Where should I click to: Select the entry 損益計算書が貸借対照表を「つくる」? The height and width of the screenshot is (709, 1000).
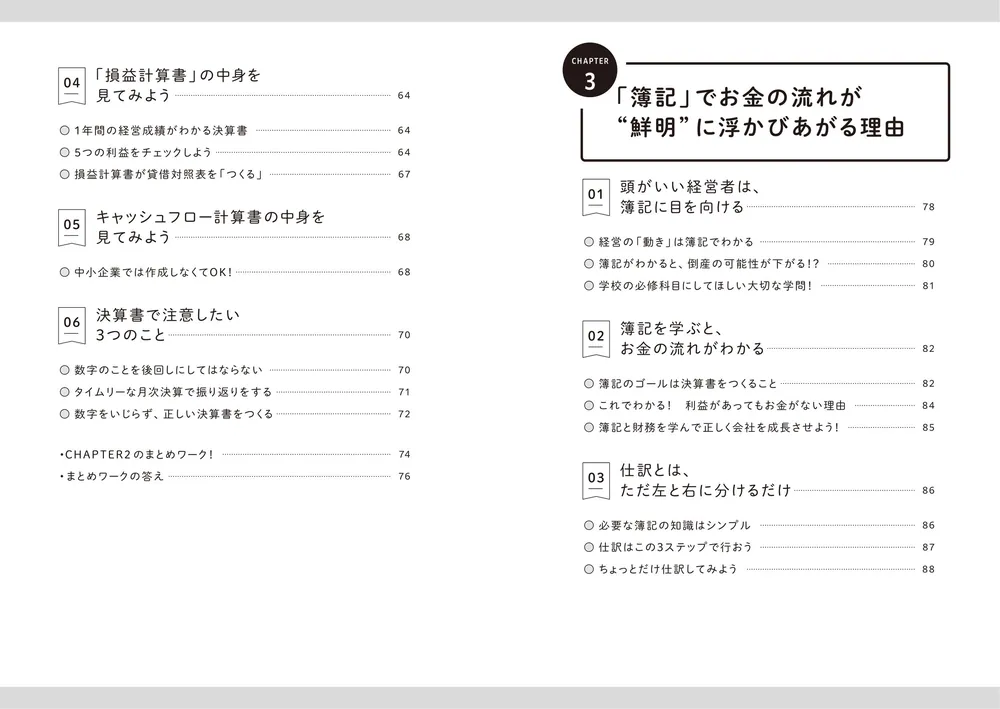pyautogui.click(x=169, y=174)
